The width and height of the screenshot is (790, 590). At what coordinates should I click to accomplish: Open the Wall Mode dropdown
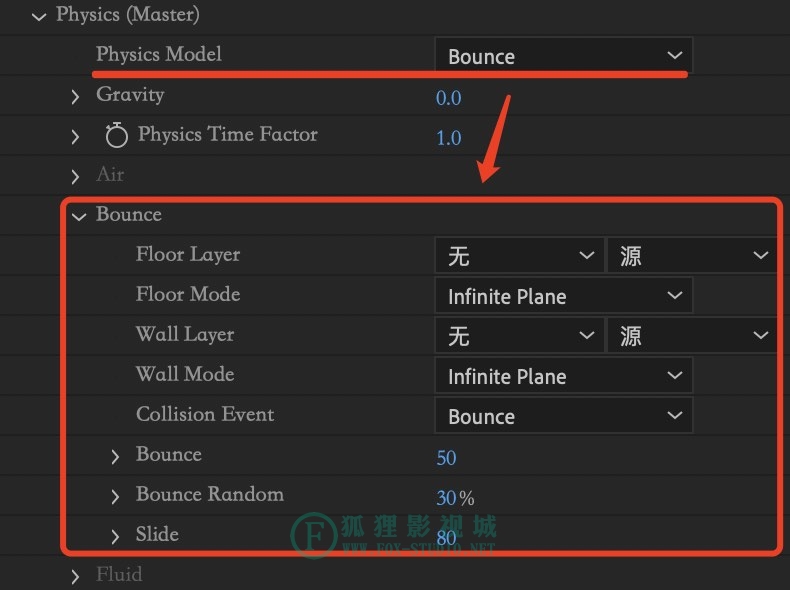click(563, 375)
